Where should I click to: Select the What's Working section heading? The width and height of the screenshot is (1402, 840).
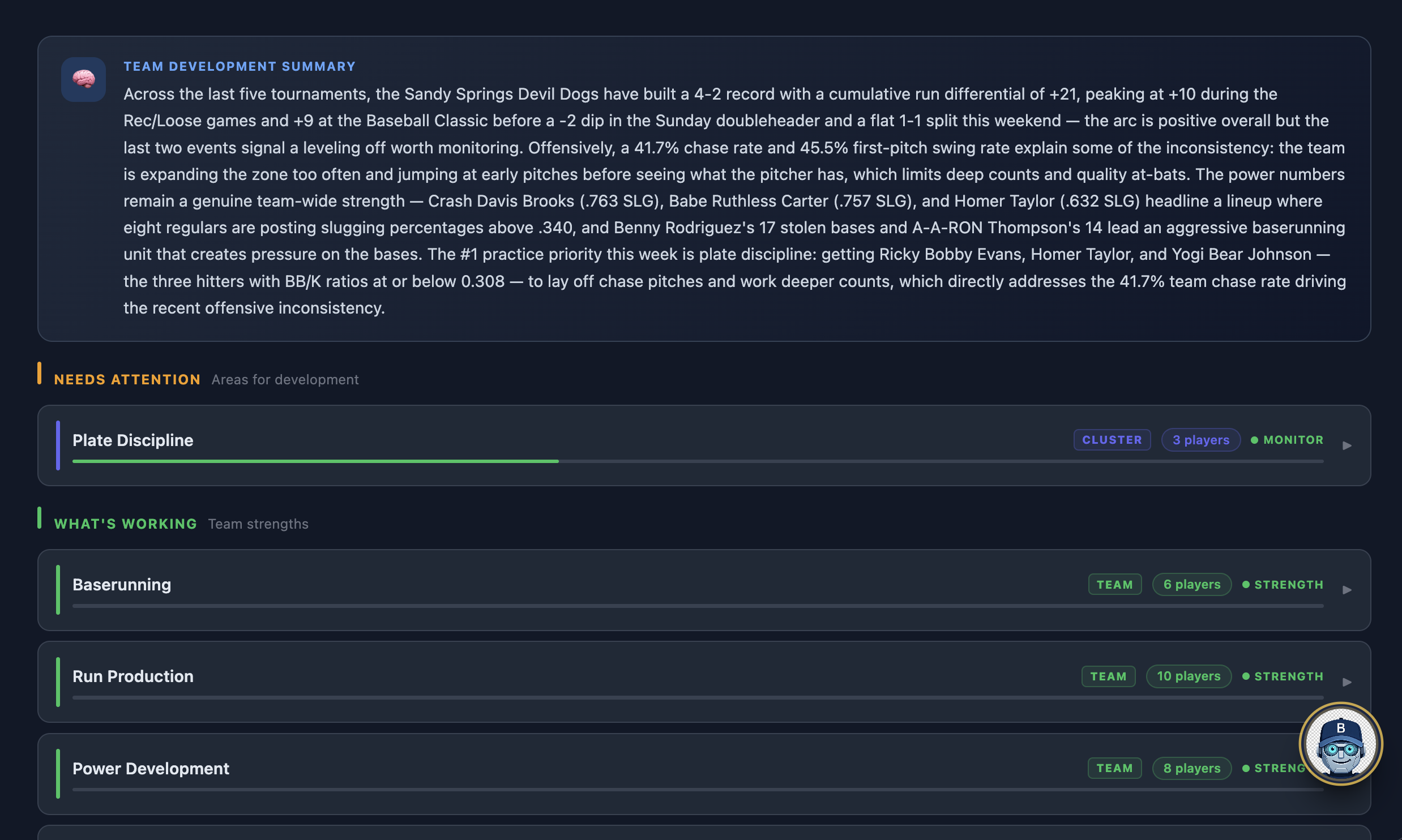125,524
